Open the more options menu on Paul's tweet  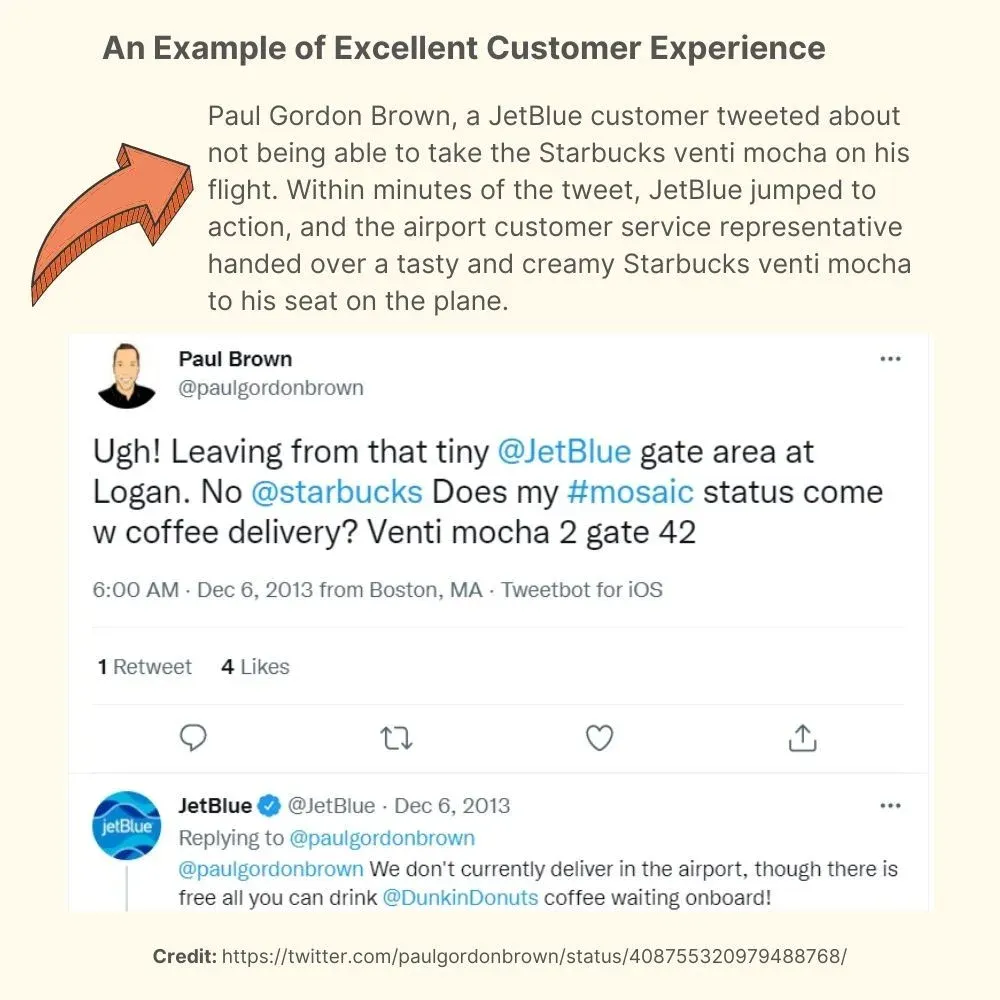coord(890,358)
